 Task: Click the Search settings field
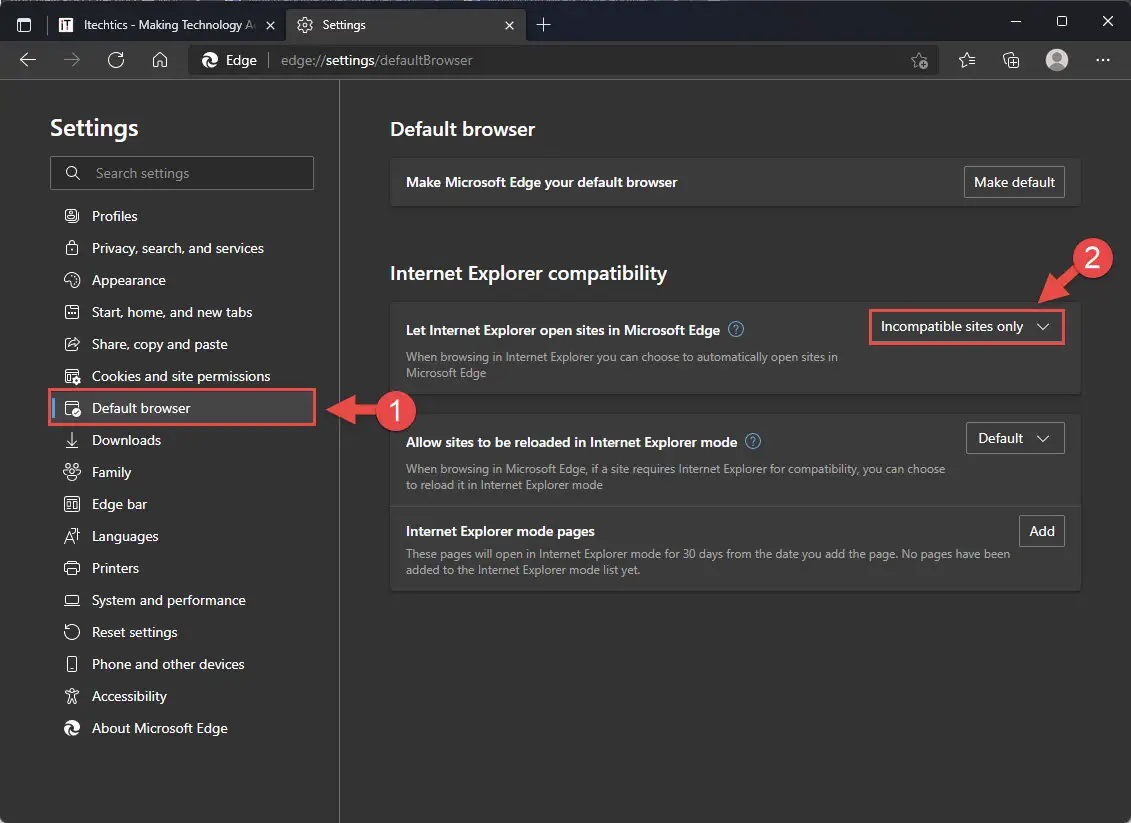coord(182,173)
